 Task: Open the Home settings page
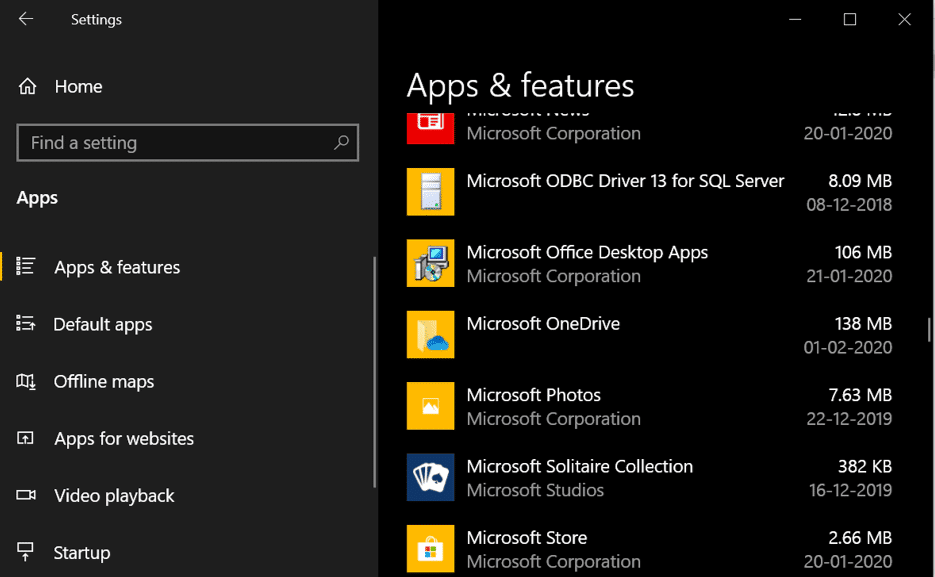coord(79,86)
